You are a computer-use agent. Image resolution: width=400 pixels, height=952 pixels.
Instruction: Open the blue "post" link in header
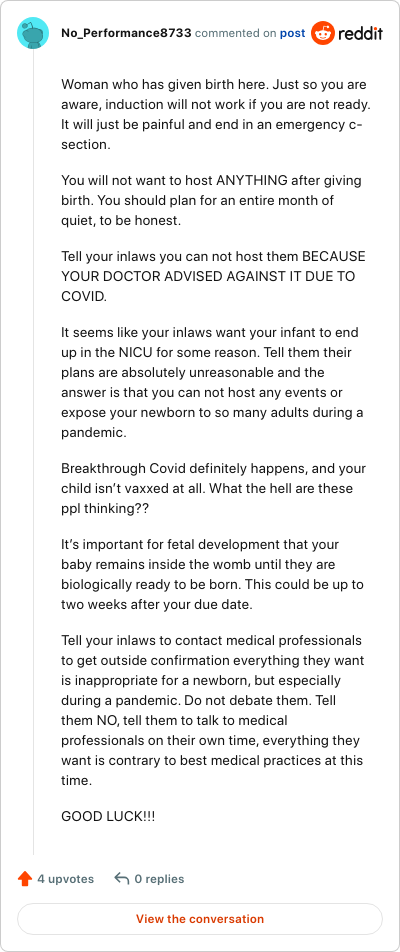(293, 33)
